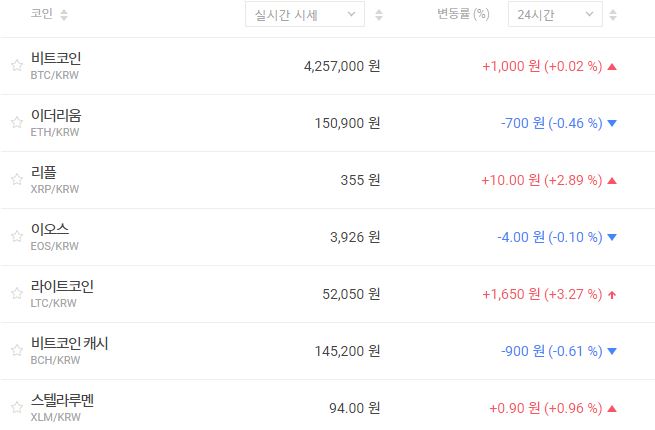Image resolution: width=655 pixels, height=430 pixels.
Task: Click the blue down arrow for 이오스
Action: tap(612, 237)
